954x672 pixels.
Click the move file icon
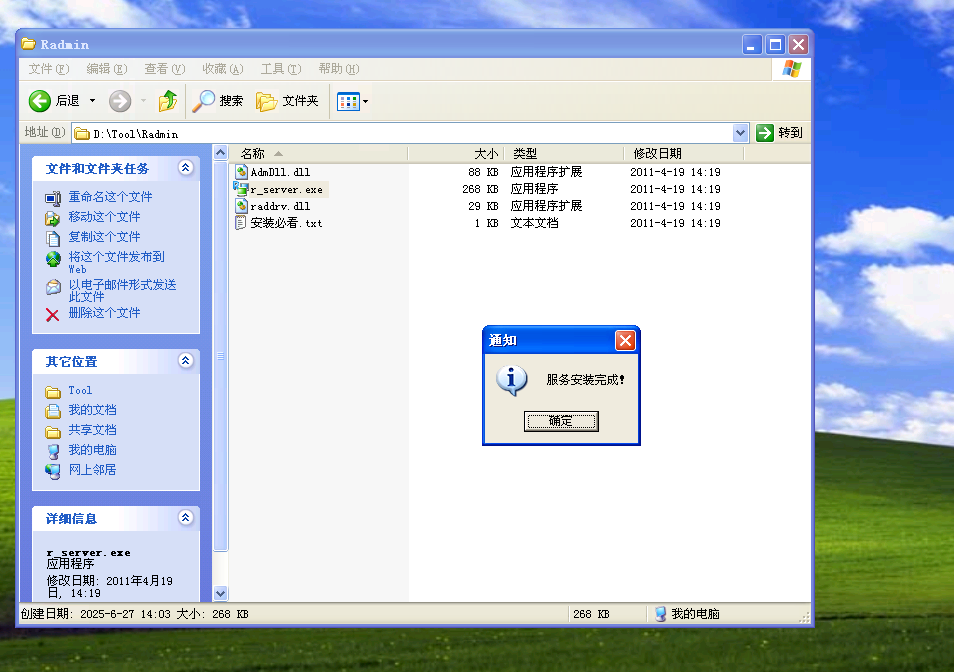click(53, 218)
